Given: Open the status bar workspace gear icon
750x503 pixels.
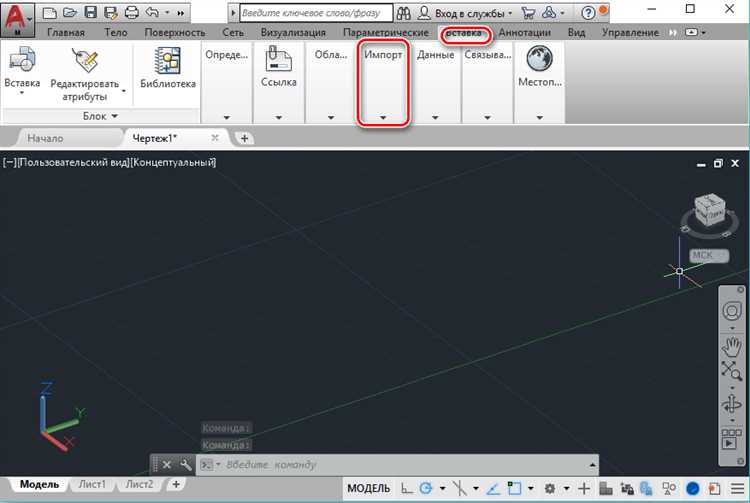Looking at the screenshot, I should (x=550, y=489).
